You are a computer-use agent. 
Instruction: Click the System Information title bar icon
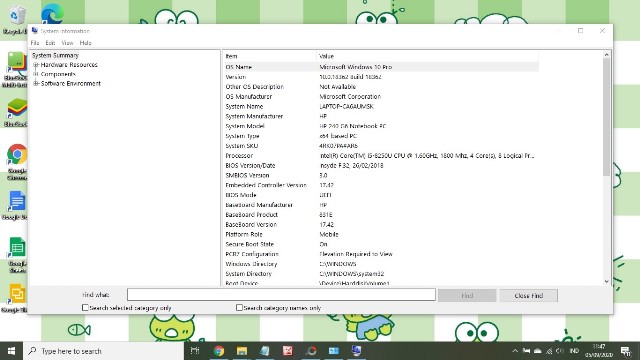(35, 31)
